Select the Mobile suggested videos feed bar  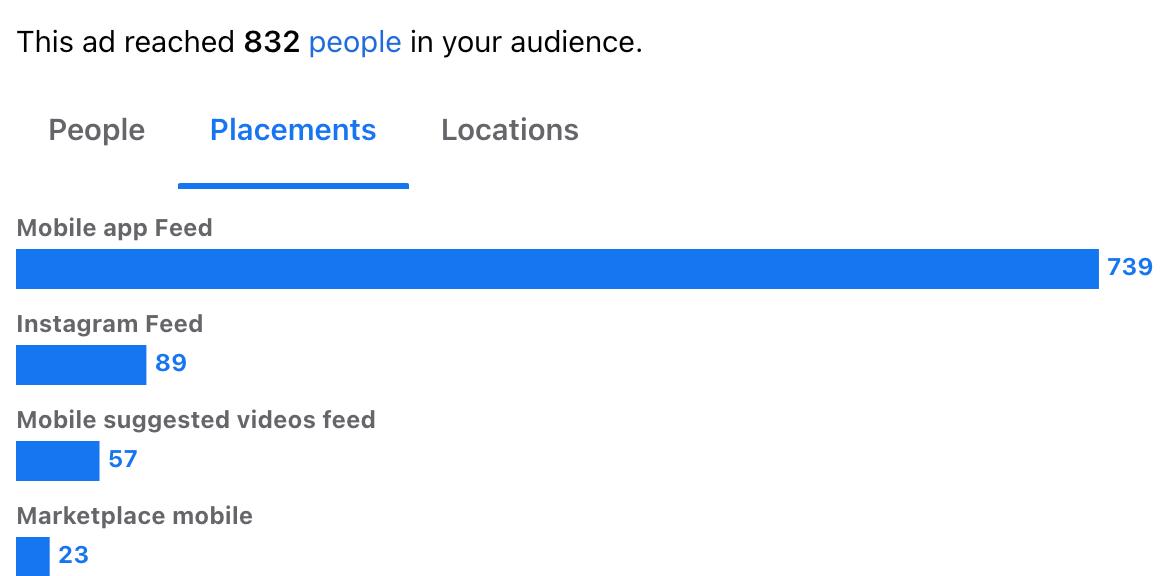[x=58, y=461]
